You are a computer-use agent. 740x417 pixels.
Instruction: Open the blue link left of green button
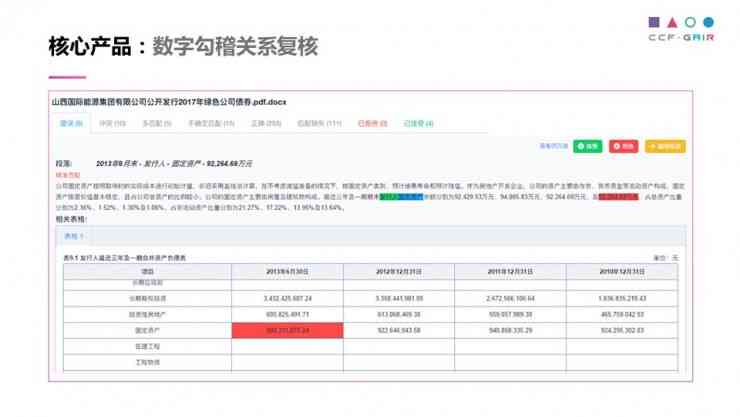554,146
